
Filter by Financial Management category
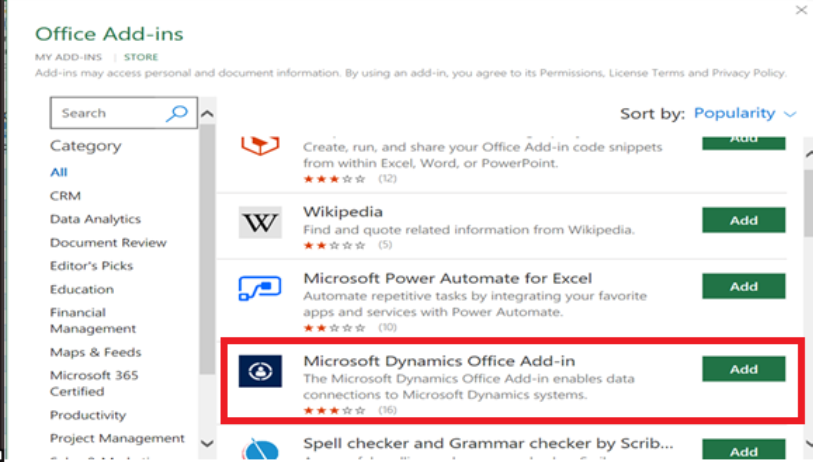[x=93, y=320]
